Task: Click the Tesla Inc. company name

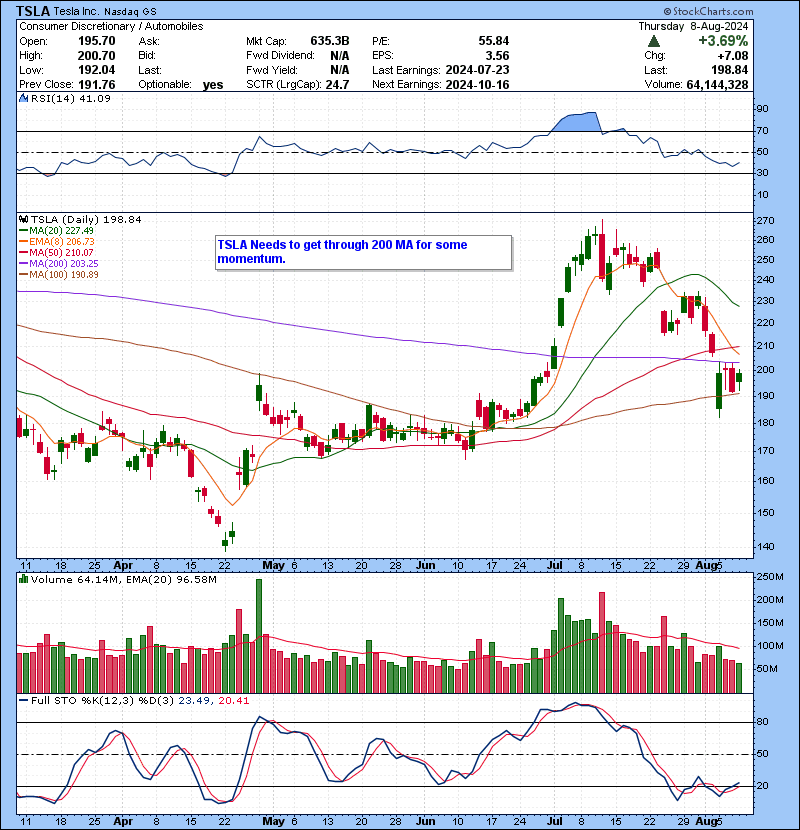Action: coord(76,12)
